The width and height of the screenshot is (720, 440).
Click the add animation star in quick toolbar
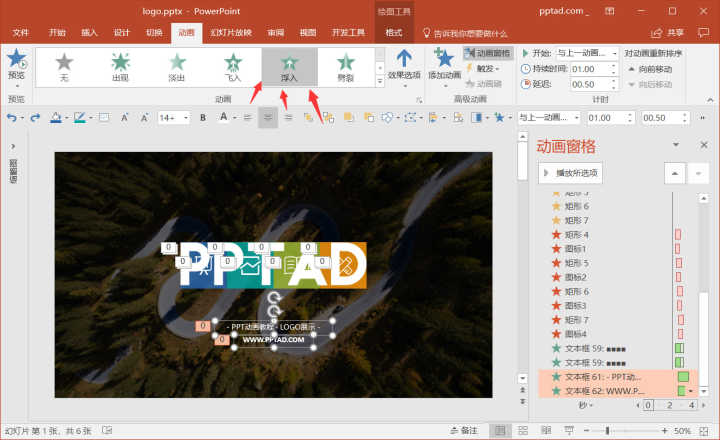499,118
